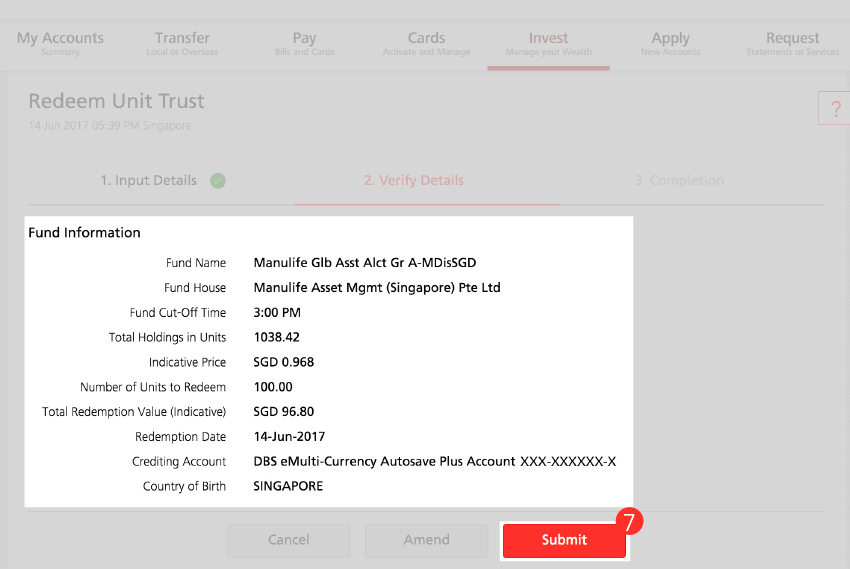The width and height of the screenshot is (850, 569).
Task: Click the Amend button
Action: click(x=427, y=540)
